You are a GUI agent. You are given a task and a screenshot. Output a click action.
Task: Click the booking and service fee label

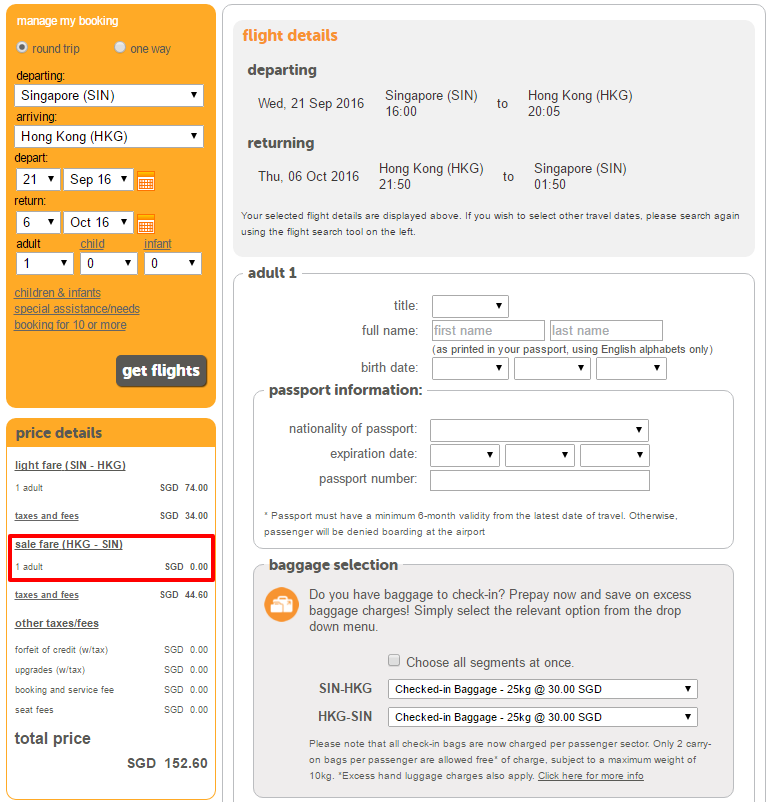(x=64, y=690)
